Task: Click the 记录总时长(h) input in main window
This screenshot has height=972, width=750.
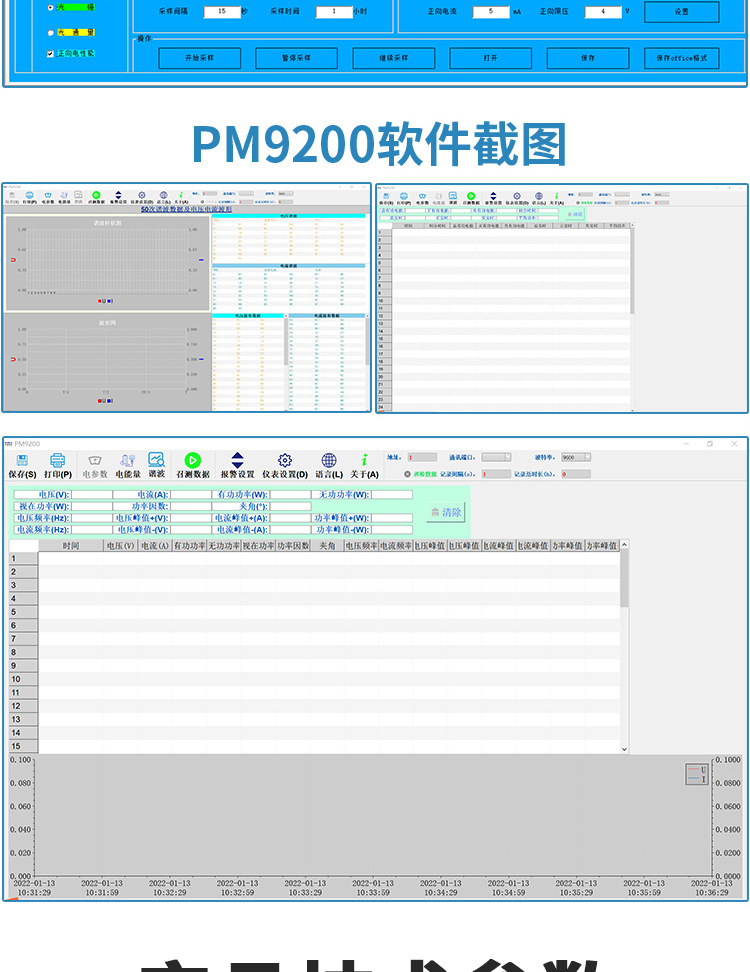Action: [x=576, y=474]
